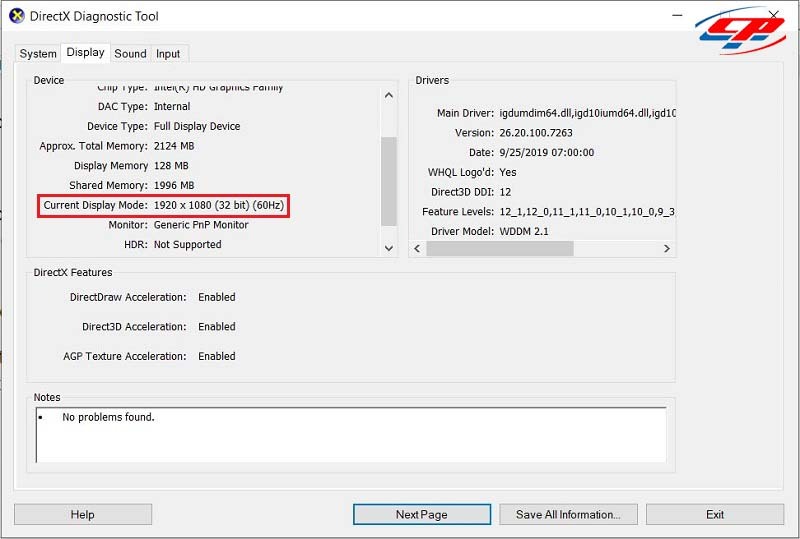Click the 'Drivers' group heading
Screen dimensions: 800x539
click(x=432, y=81)
